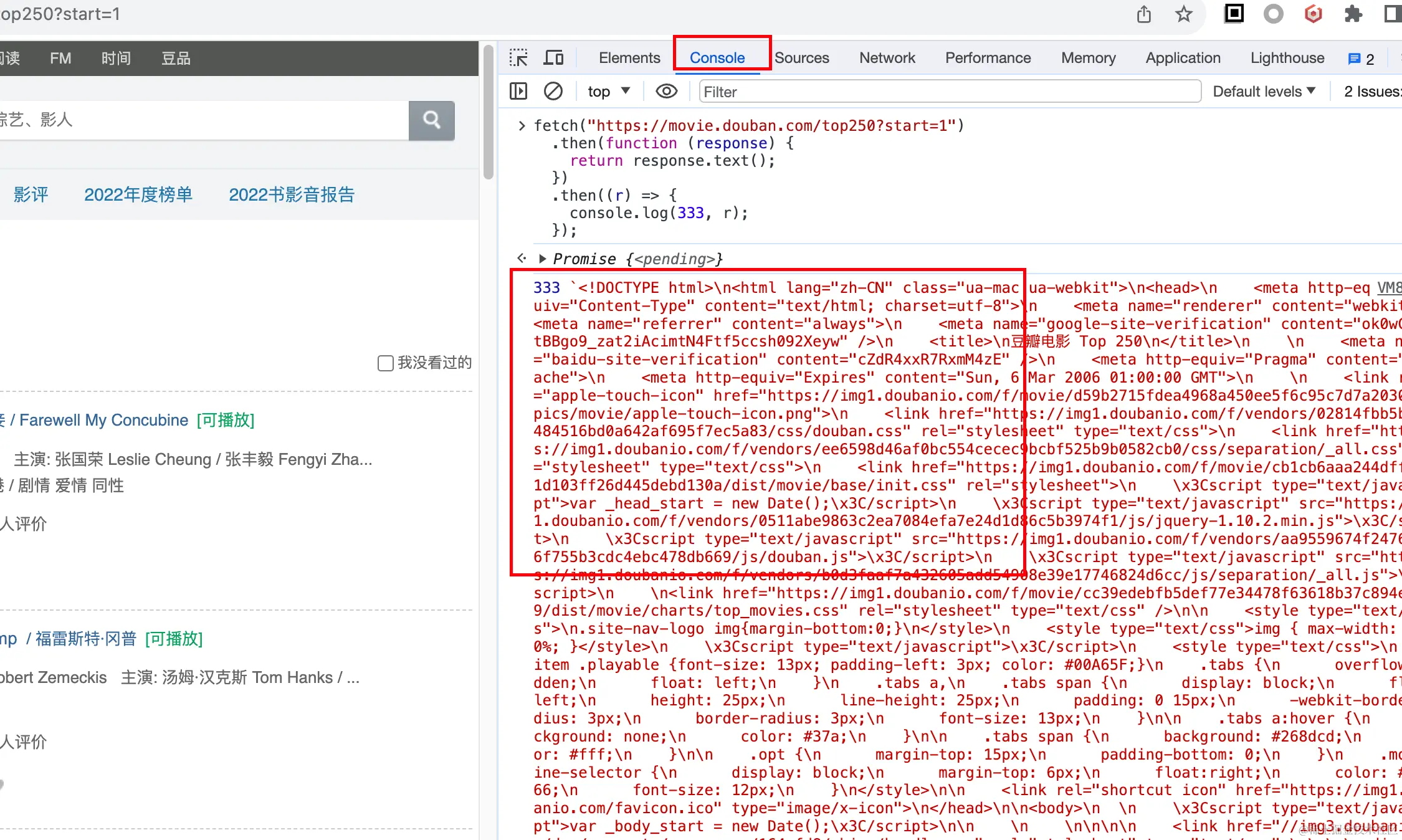The image size is (1402, 840).
Task: Open the top JavaScript context dropdown
Action: point(609,92)
